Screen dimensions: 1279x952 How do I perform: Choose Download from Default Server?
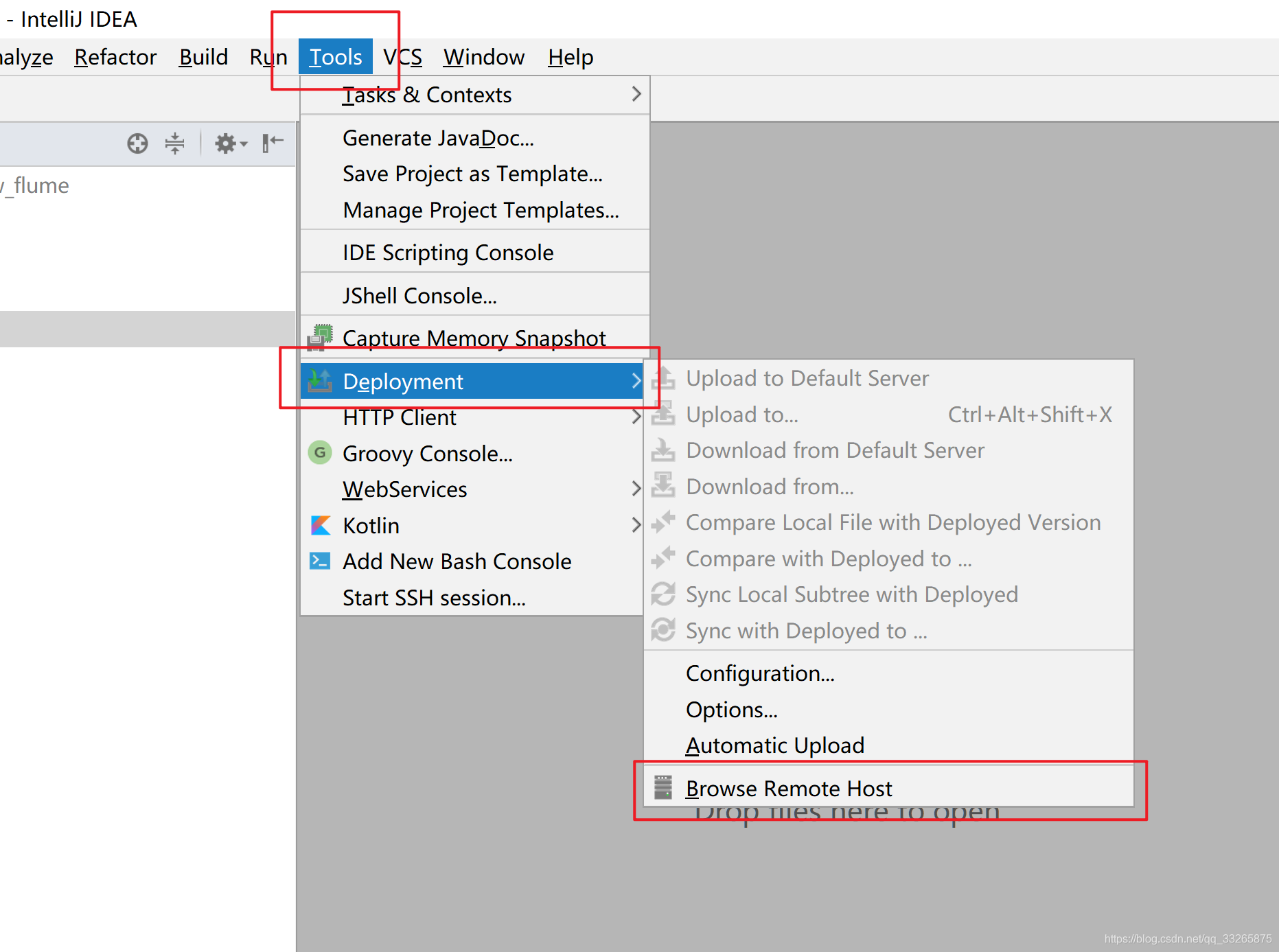pyautogui.click(x=835, y=450)
